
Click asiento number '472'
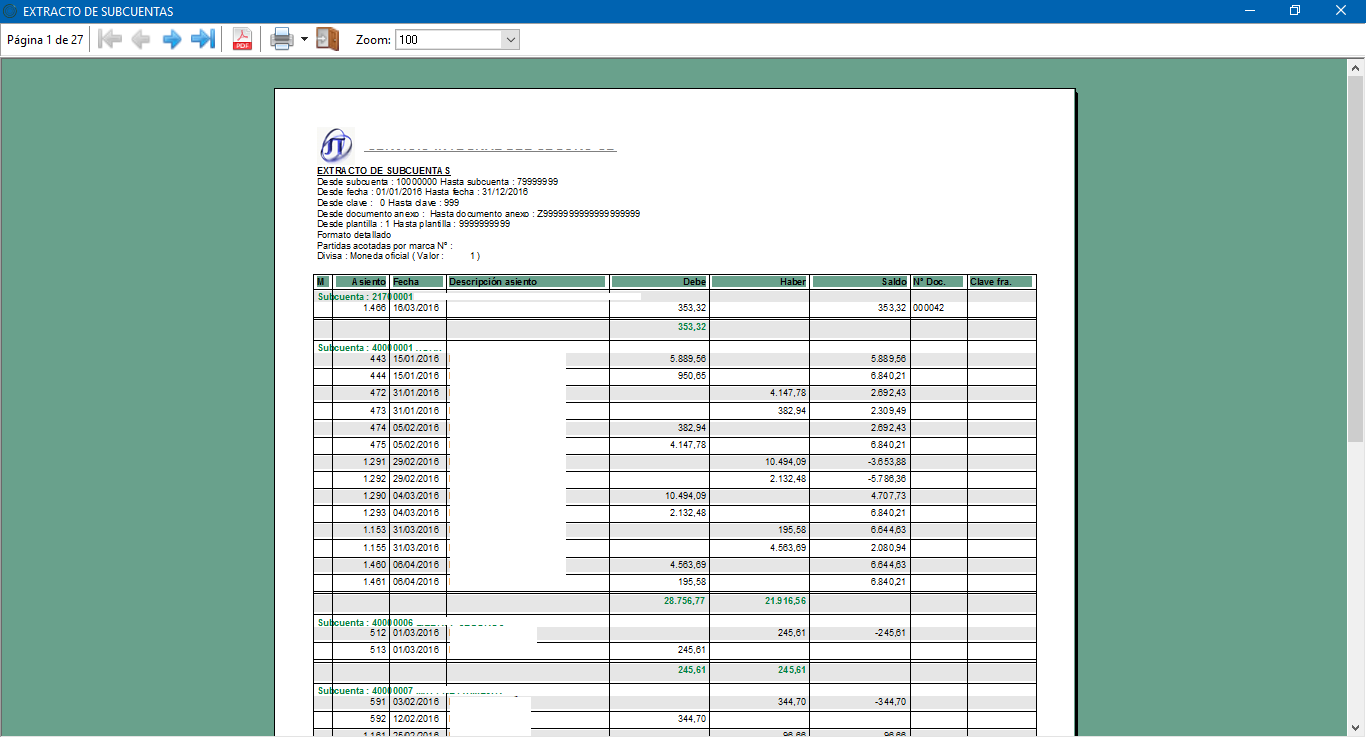click(378, 393)
